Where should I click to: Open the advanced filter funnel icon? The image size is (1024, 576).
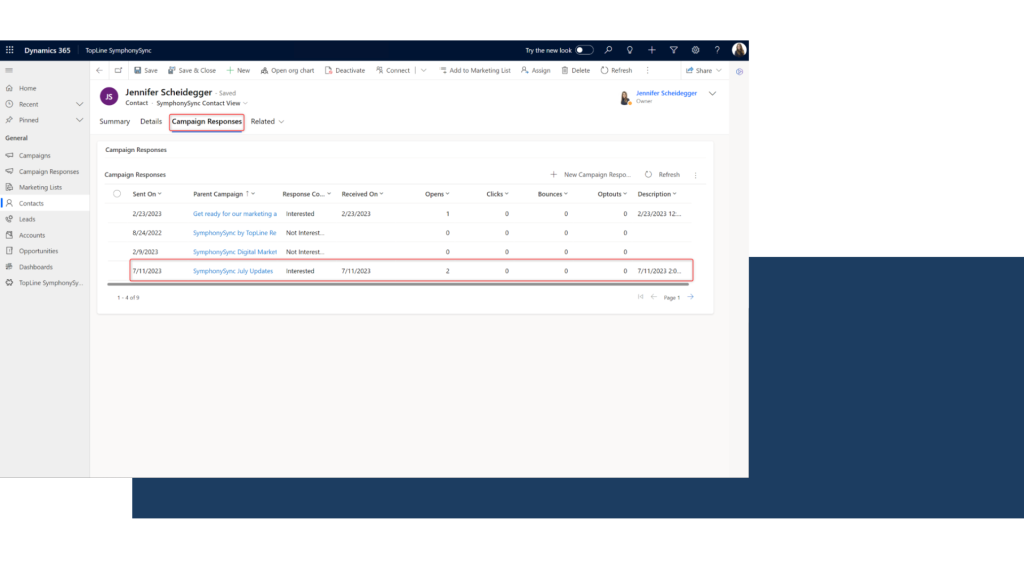[673, 50]
